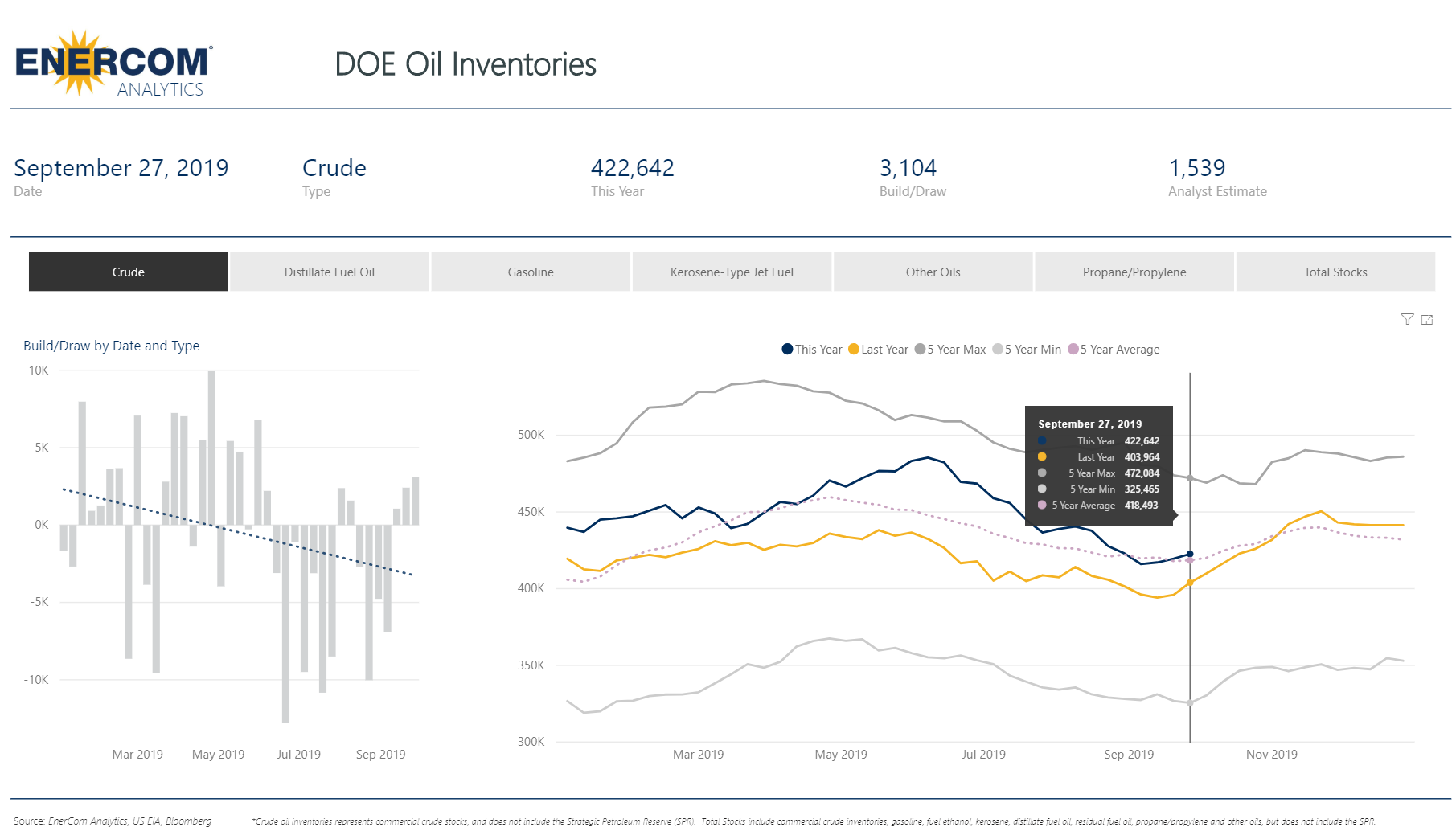Viewport: 1456px width, 831px height.
Task: Toggle 5 Year Max legend entry
Action: (x=950, y=350)
